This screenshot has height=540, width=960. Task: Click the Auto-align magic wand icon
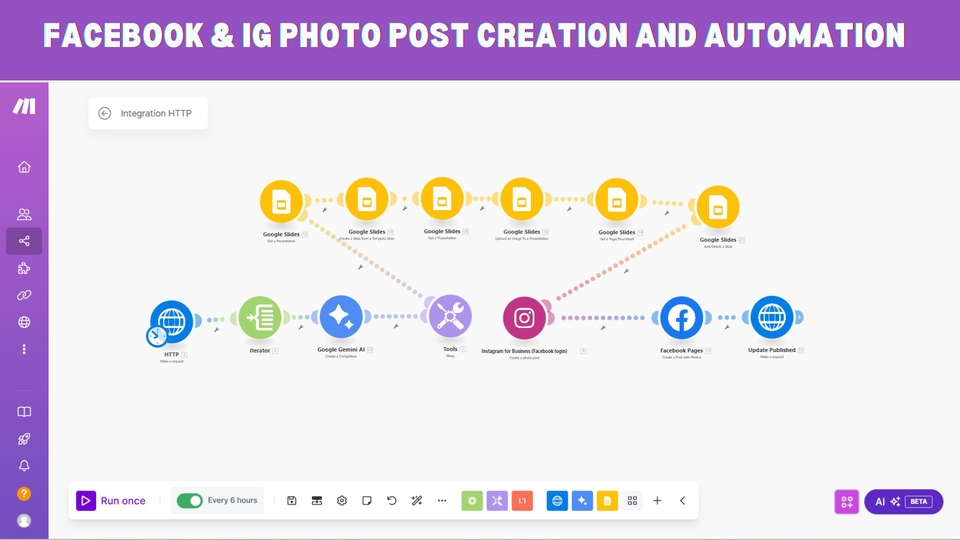(x=417, y=500)
